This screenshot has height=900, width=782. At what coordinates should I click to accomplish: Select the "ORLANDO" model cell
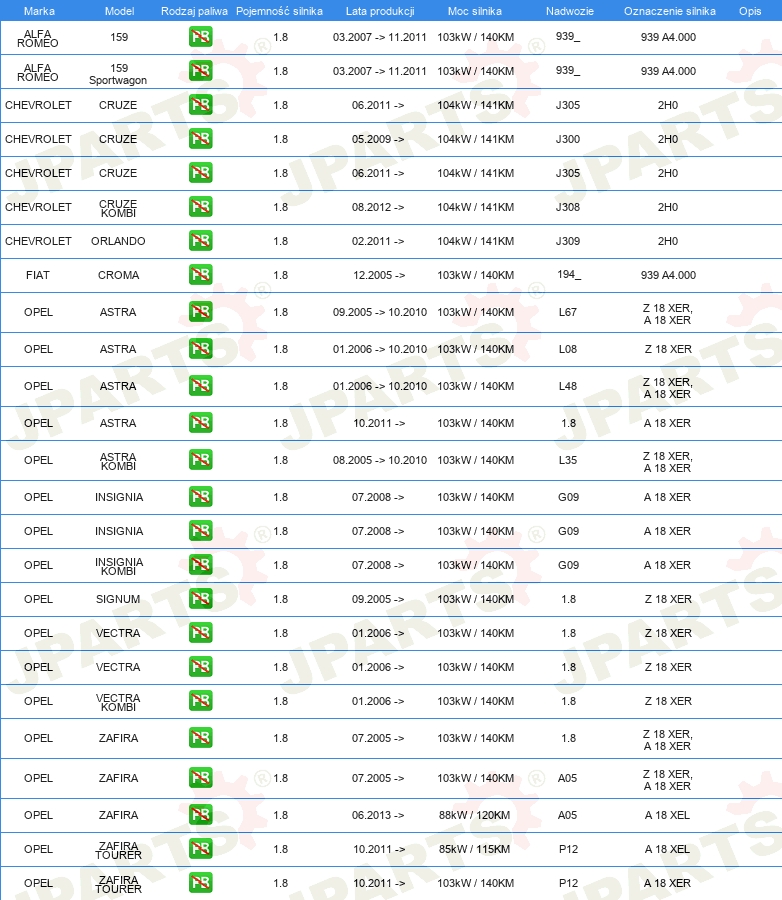pyautogui.click(x=118, y=241)
